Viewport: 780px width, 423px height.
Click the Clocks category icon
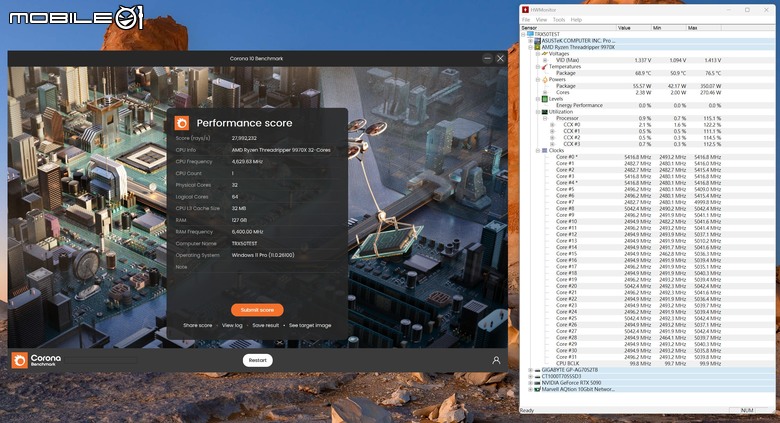544,151
